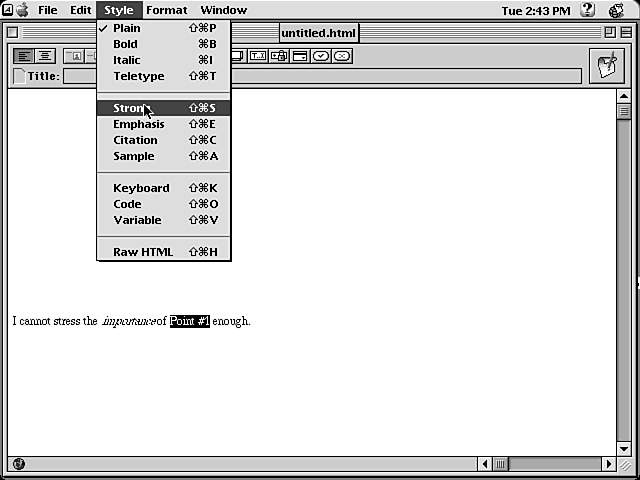
Task: Click the rounded X button icon
Action: click(342, 56)
